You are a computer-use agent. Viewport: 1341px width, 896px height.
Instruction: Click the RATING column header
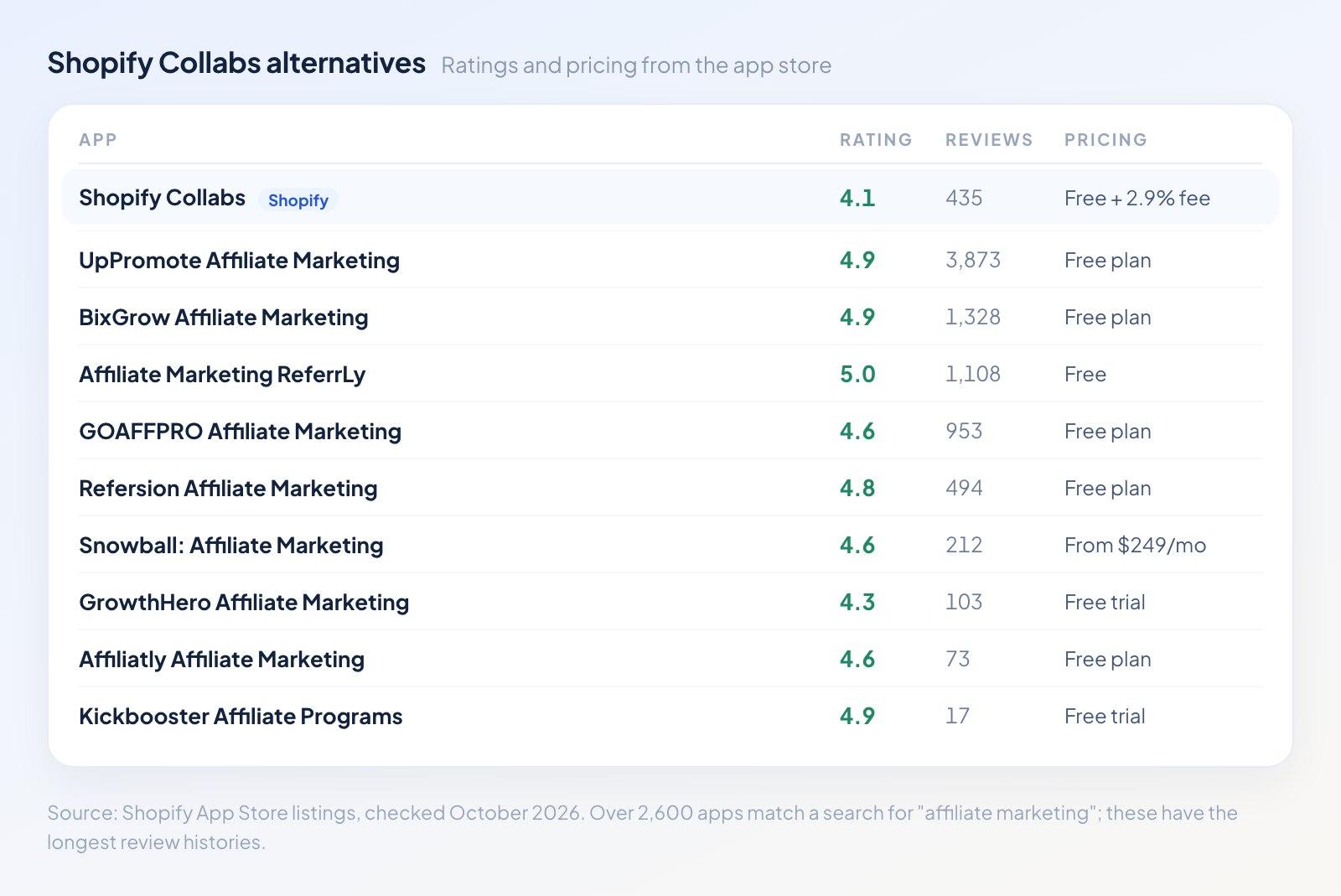(x=876, y=140)
